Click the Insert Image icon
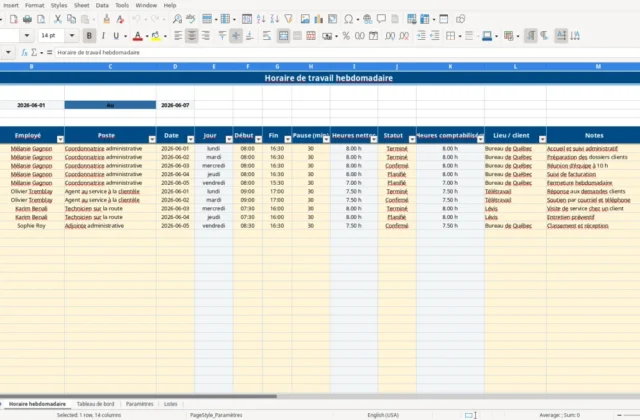 tap(305, 19)
